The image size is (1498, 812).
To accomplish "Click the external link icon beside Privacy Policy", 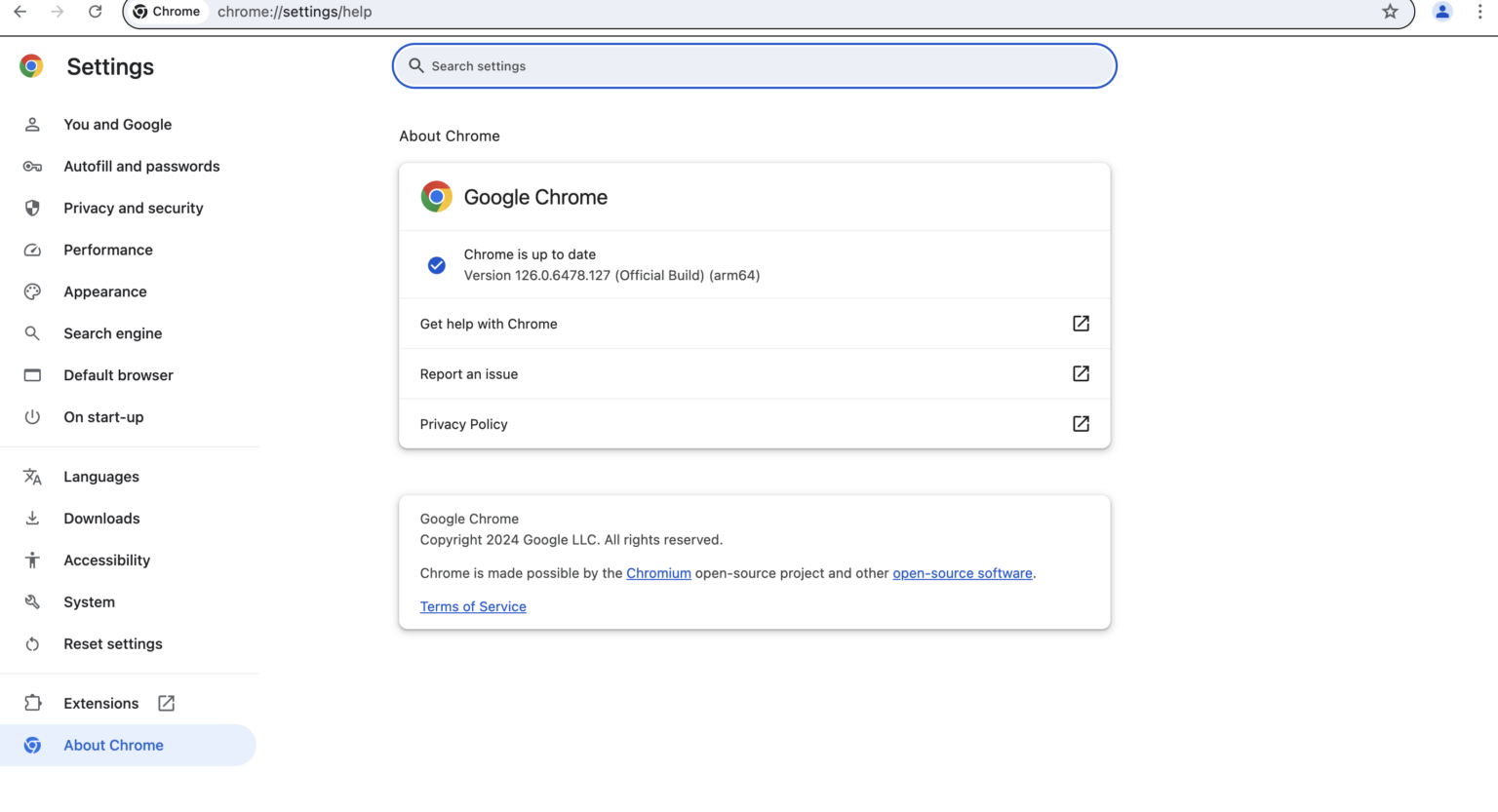I will pos(1081,424).
